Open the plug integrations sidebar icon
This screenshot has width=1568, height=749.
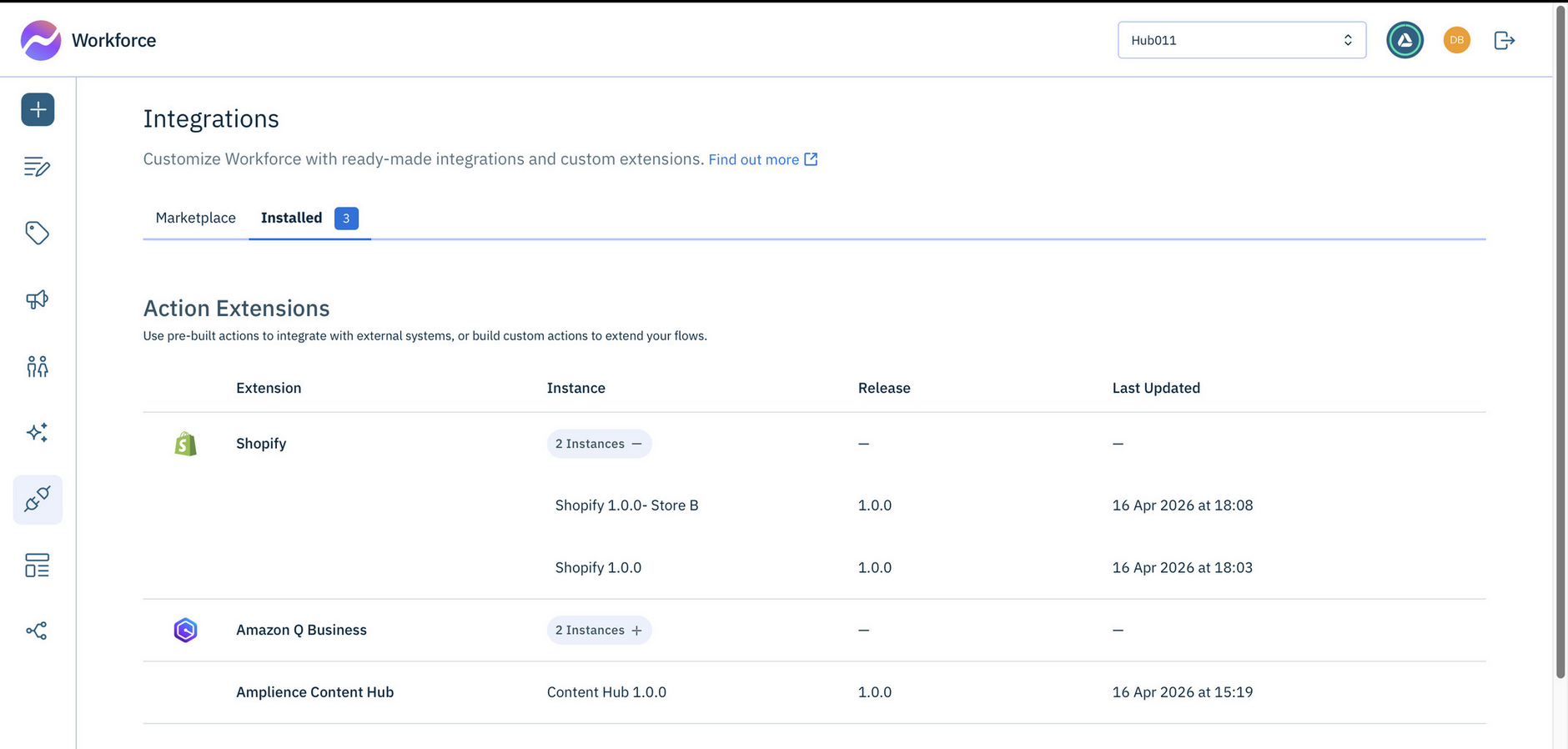point(38,500)
